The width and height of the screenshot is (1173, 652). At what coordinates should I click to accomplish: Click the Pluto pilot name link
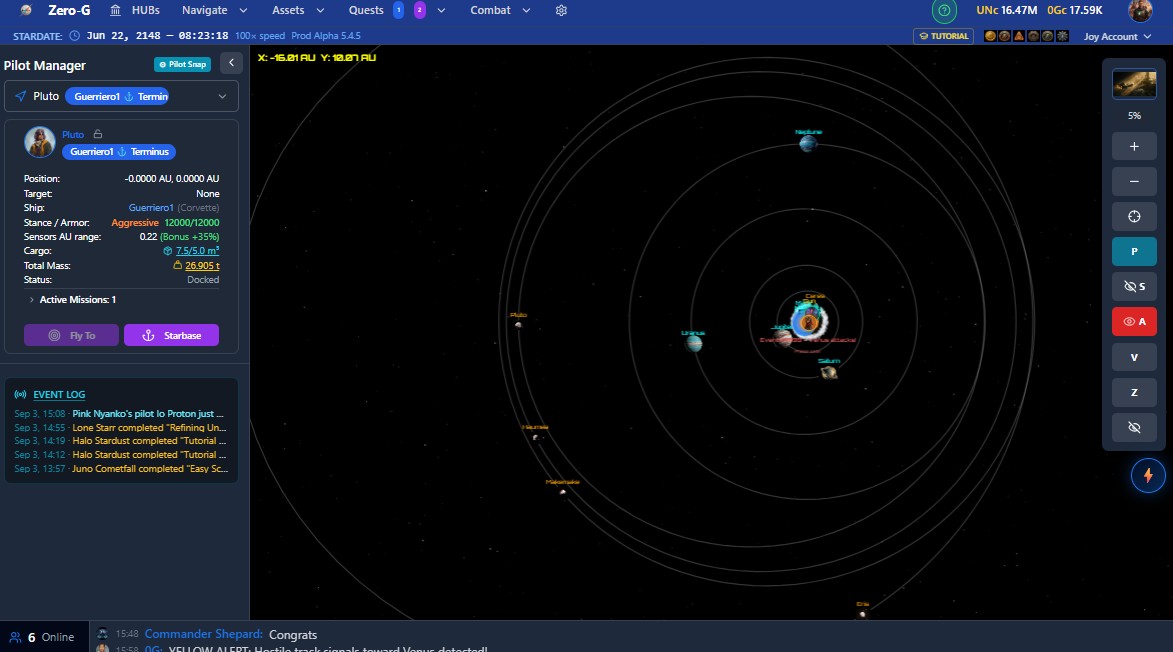(x=73, y=135)
